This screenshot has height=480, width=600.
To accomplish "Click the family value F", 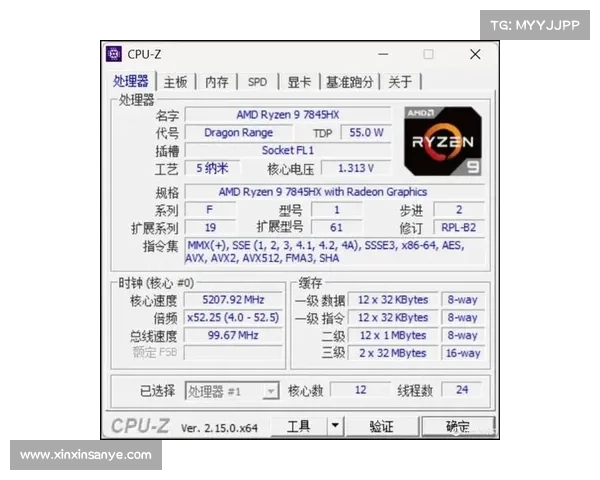I will 210,210.
